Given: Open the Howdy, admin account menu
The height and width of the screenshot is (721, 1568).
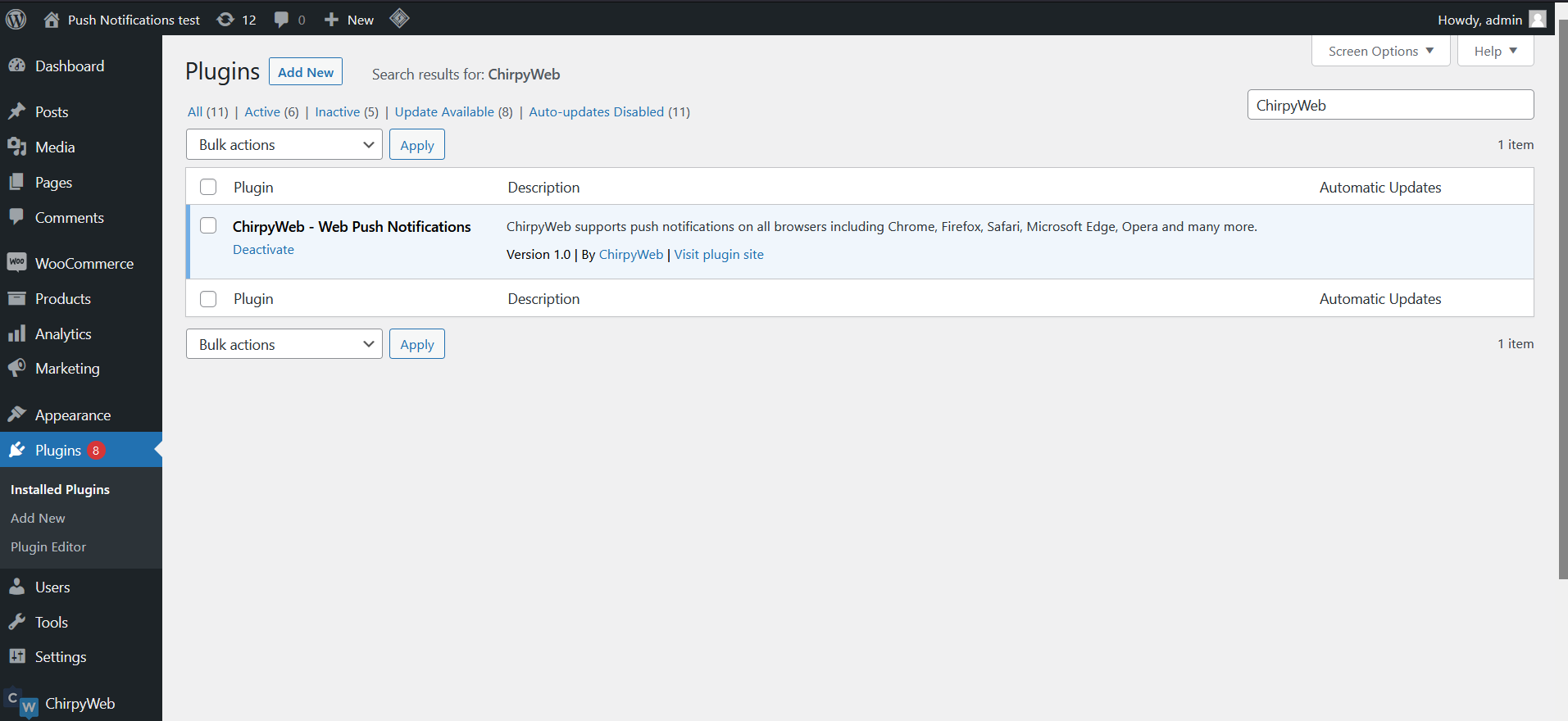Looking at the screenshot, I should coord(1492,20).
